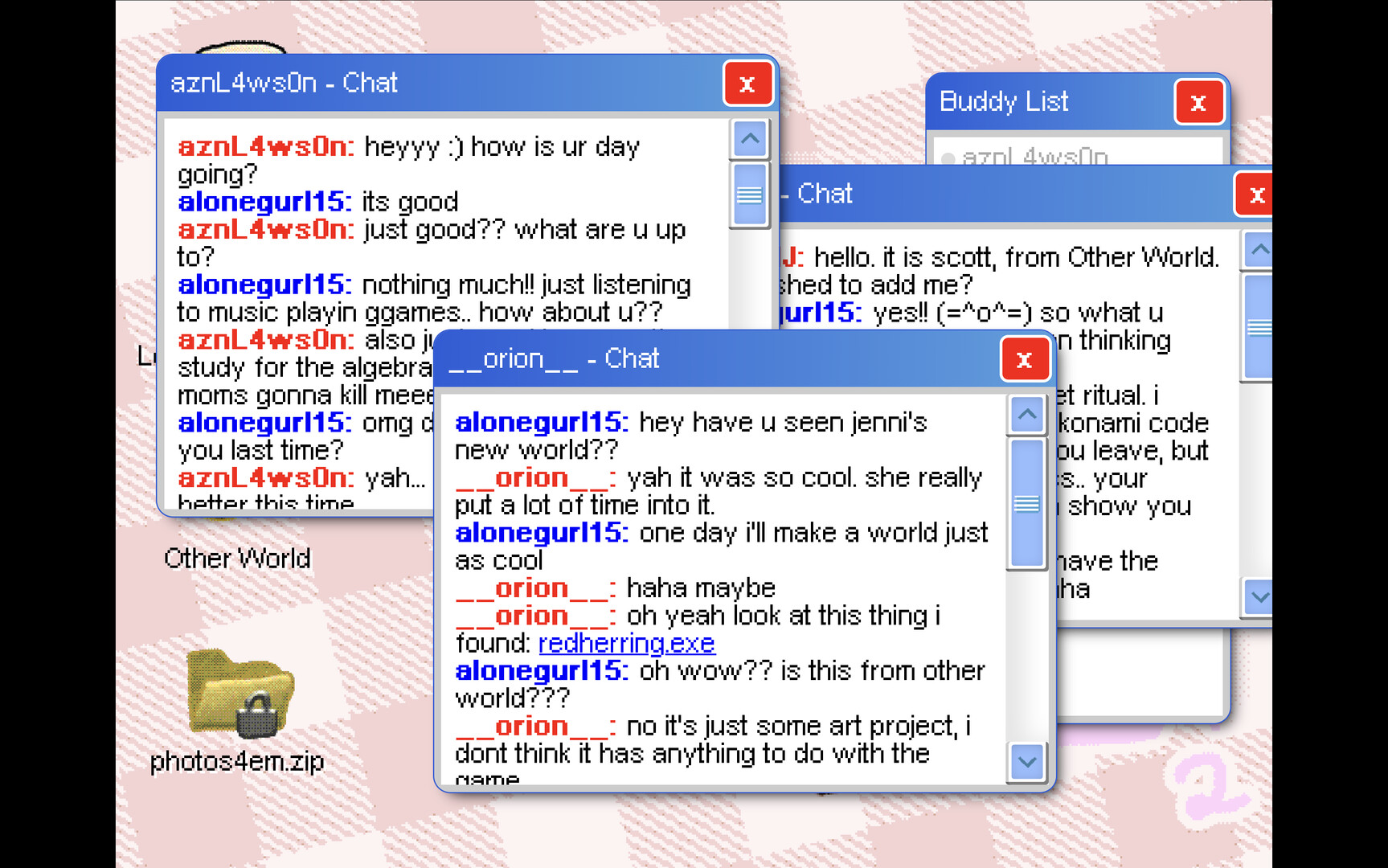Open the Other World desktop icon
1388x868 pixels.
point(238,558)
